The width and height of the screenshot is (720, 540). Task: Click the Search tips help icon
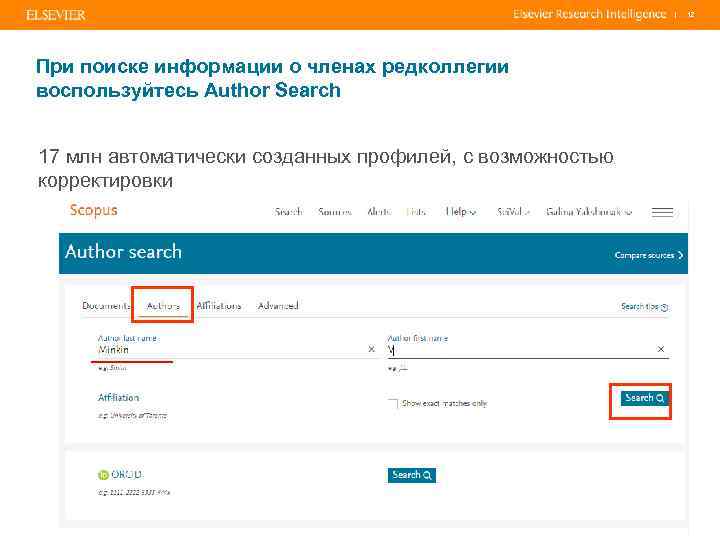pyautogui.click(x=664, y=307)
